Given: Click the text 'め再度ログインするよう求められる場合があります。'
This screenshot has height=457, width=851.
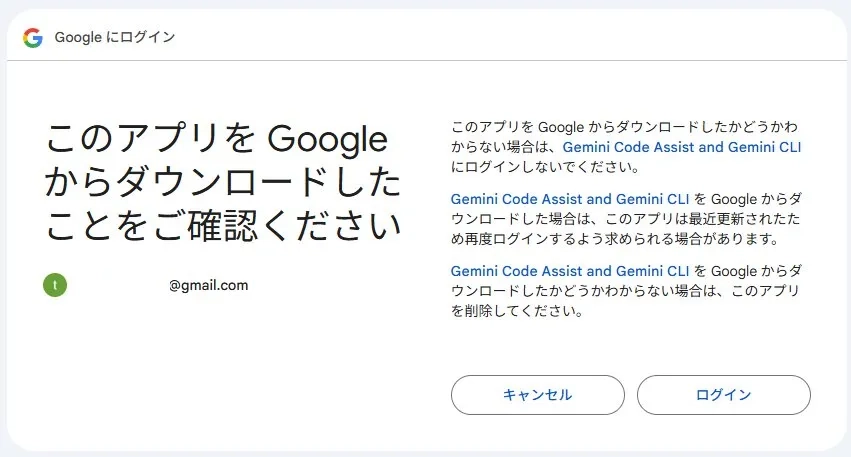Looking at the screenshot, I should pyautogui.click(x=615, y=239).
